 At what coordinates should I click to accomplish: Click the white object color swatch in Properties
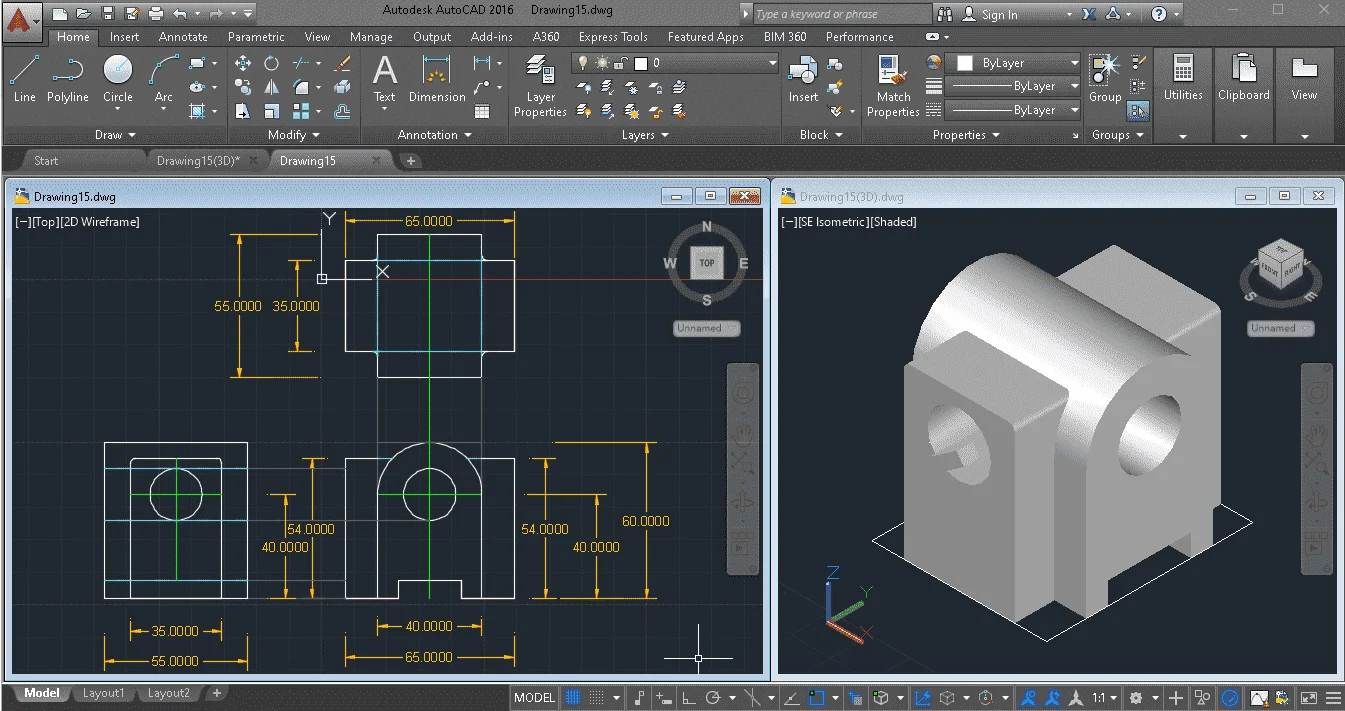point(965,63)
